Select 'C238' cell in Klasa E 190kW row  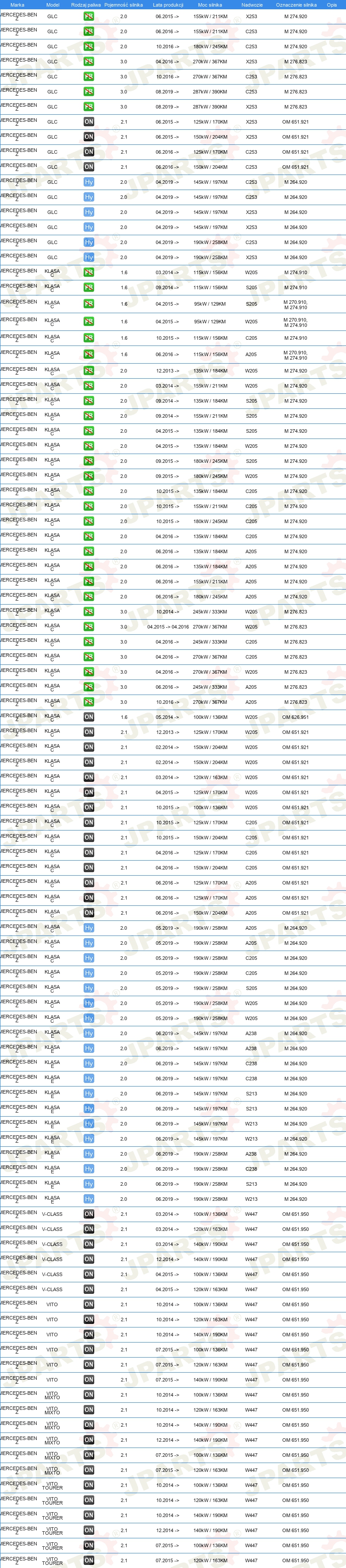[251, 1169]
